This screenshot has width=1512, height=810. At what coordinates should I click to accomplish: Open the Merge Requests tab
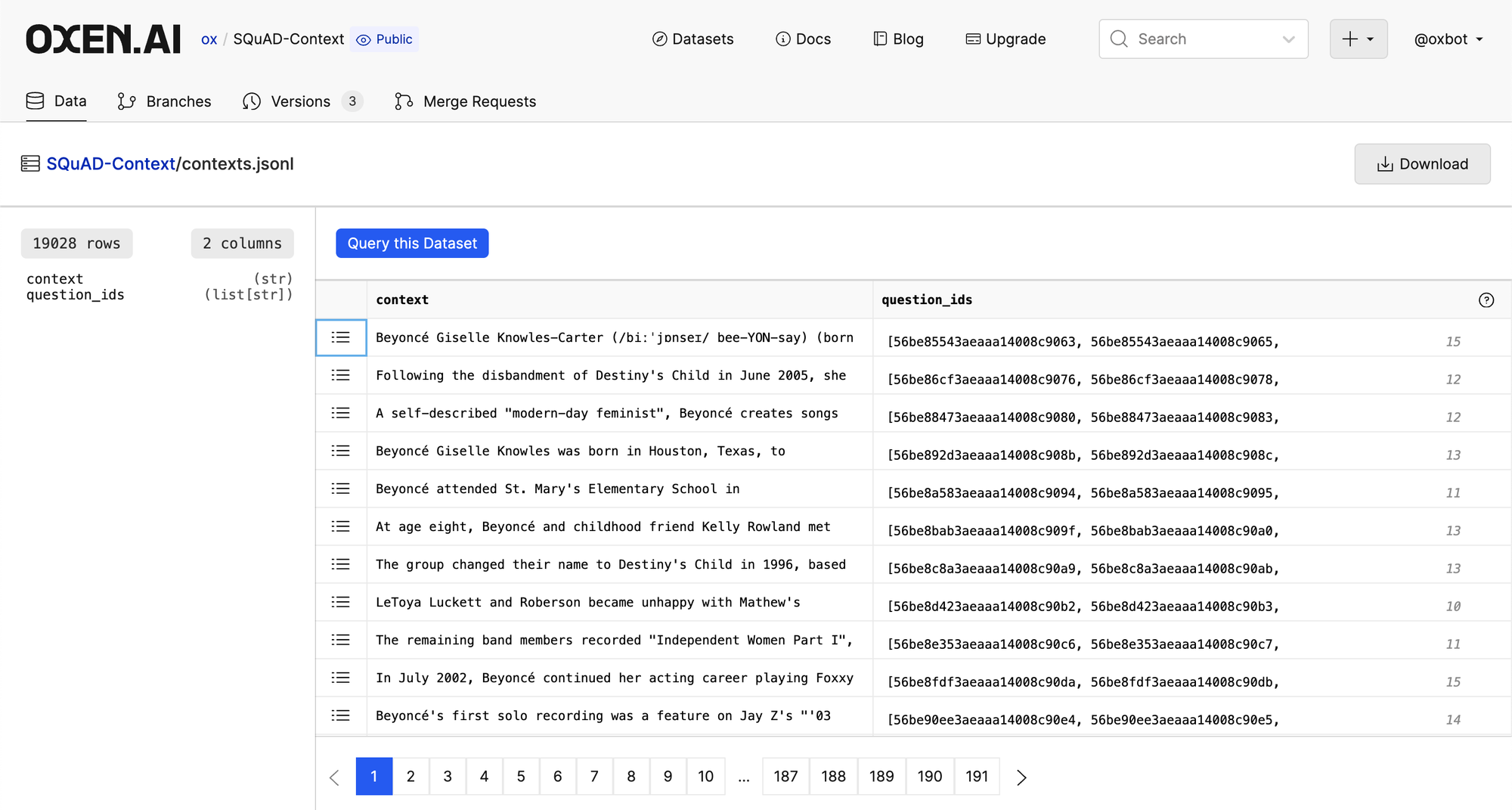coord(465,101)
